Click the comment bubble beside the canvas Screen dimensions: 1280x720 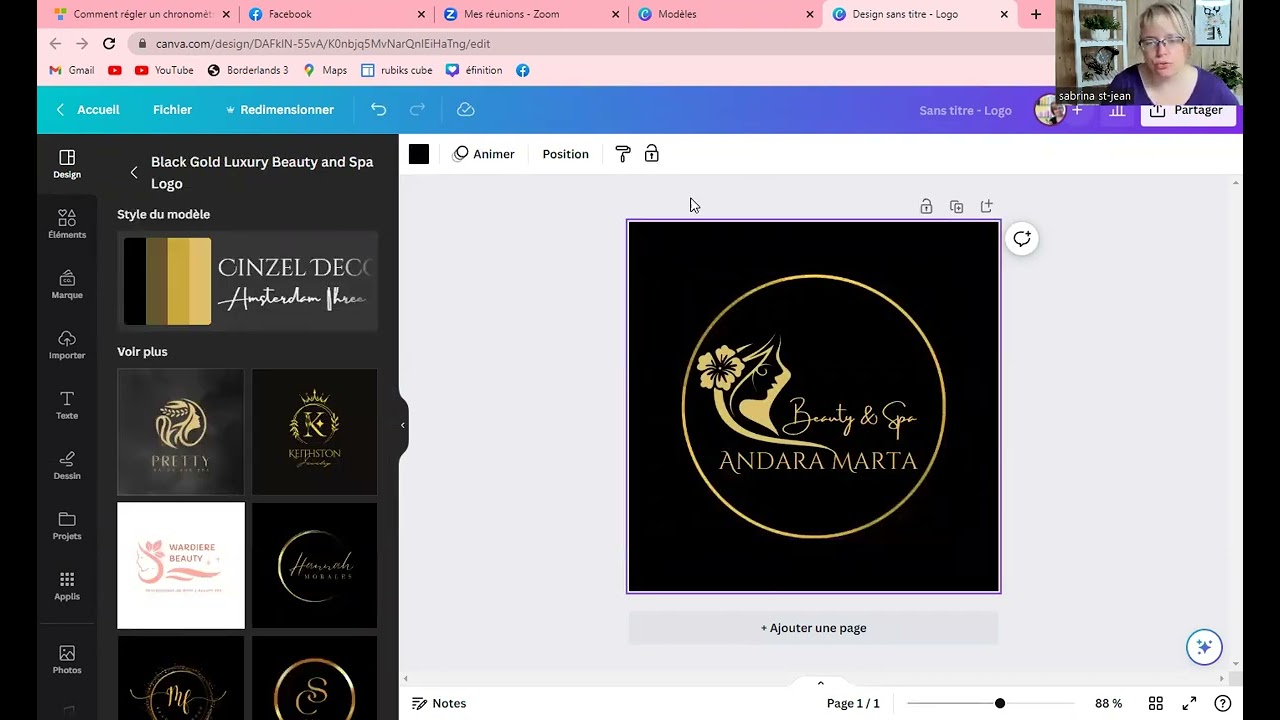pyautogui.click(x=1021, y=239)
